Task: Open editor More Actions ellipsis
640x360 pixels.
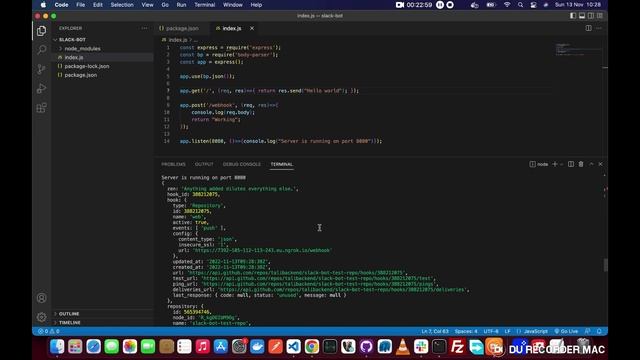Action: click(599, 28)
